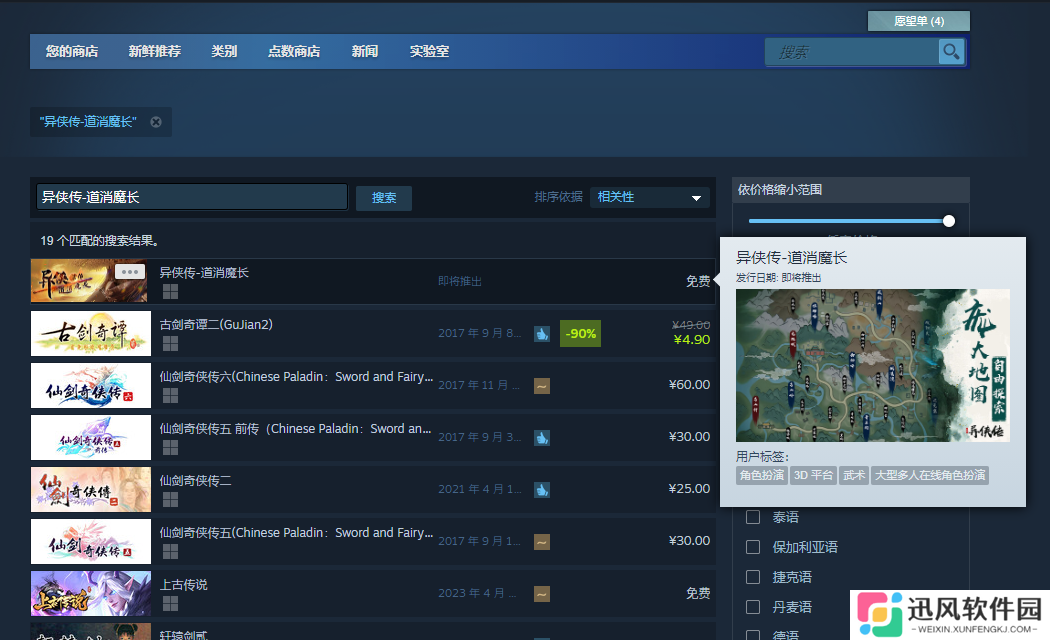Screen dimensions: 1050x640
Task: Open the 愿望单 (4) wishlist button
Action: tap(919, 21)
